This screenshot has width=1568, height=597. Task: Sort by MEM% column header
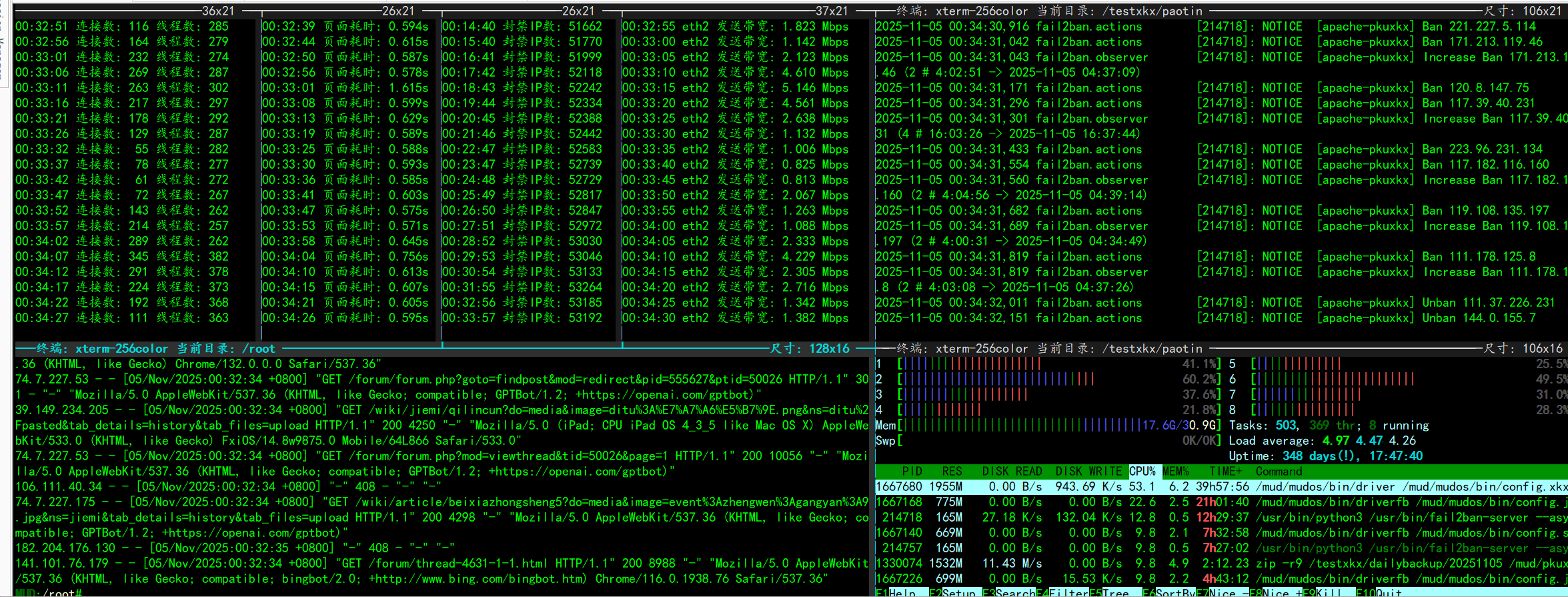pyautogui.click(x=1176, y=472)
